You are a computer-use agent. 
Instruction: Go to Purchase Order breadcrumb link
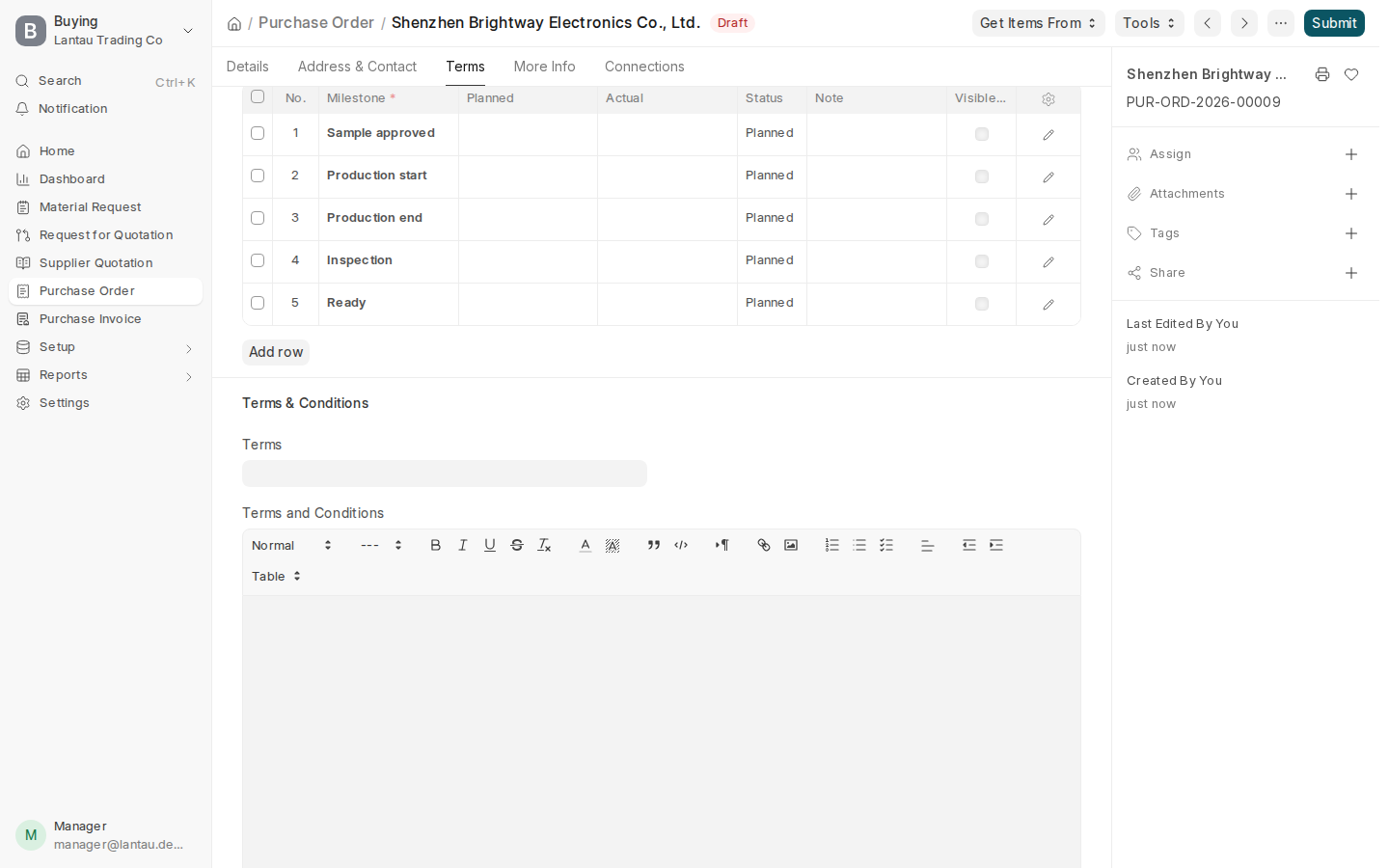click(x=316, y=22)
